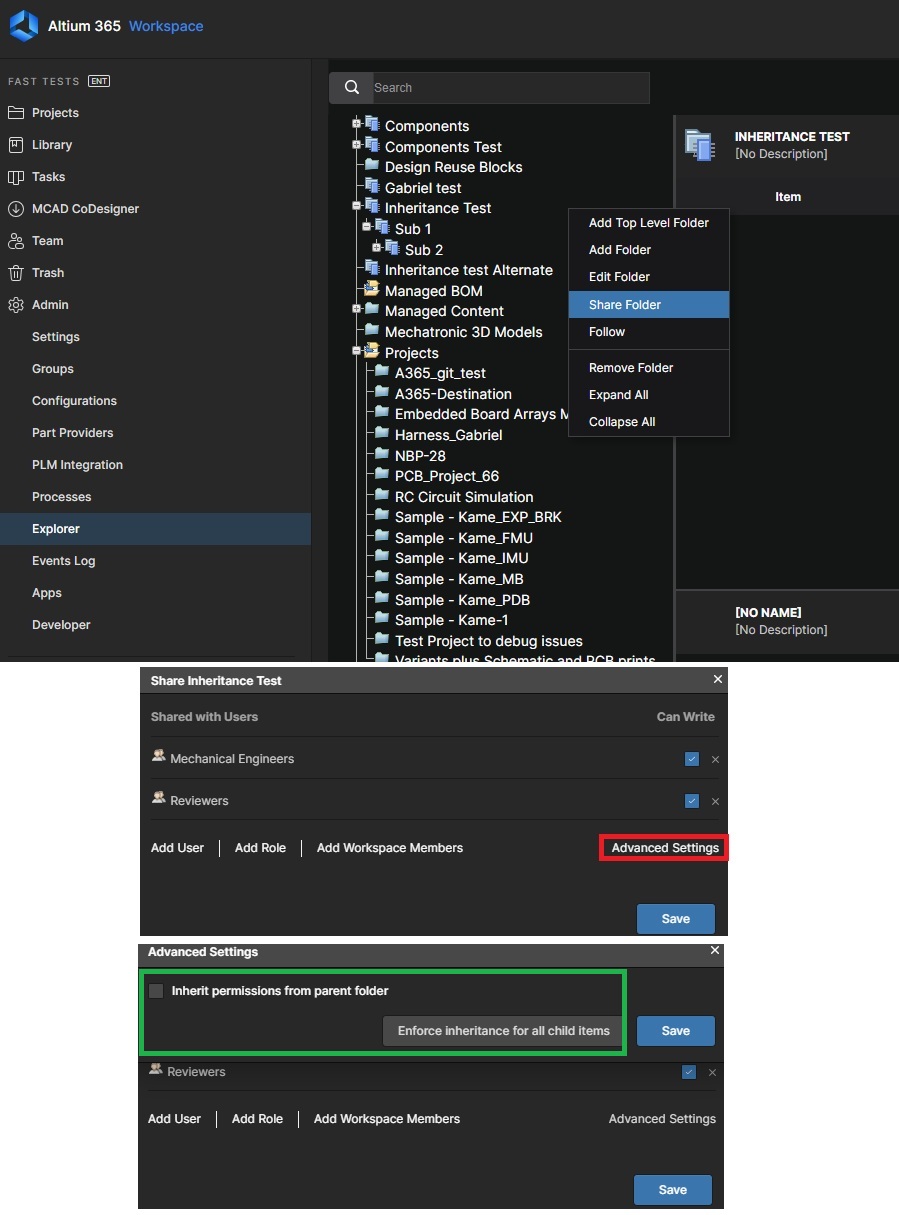This screenshot has width=899, height=1215.
Task: Click Save beside Enforce inheritance button
Action: [676, 1031]
